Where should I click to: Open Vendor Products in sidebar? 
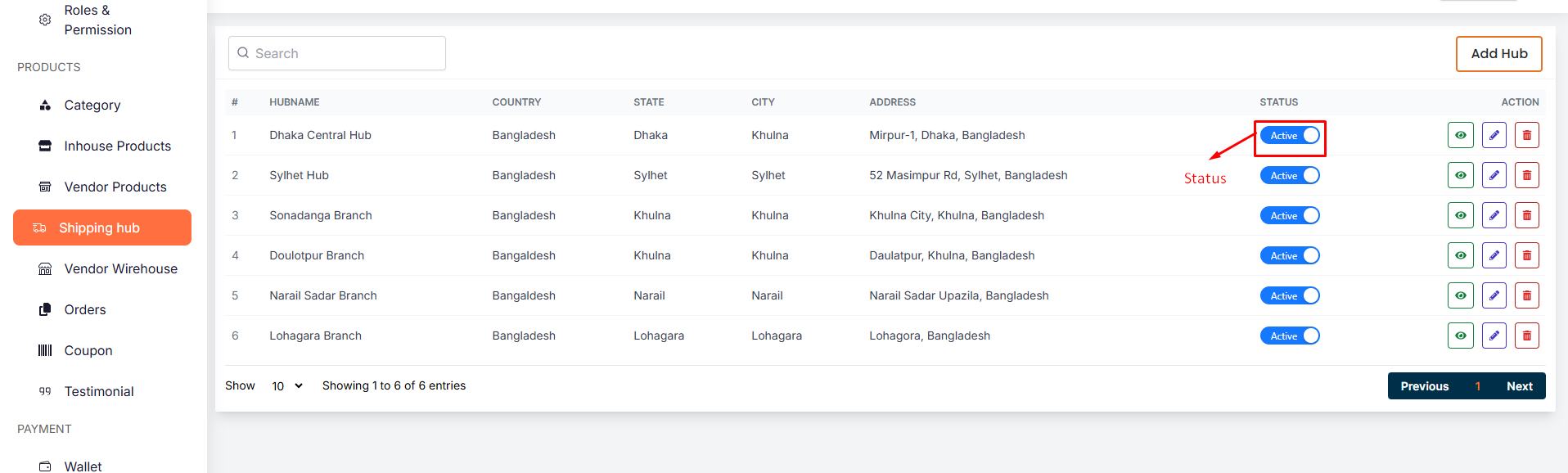[115, 187]
